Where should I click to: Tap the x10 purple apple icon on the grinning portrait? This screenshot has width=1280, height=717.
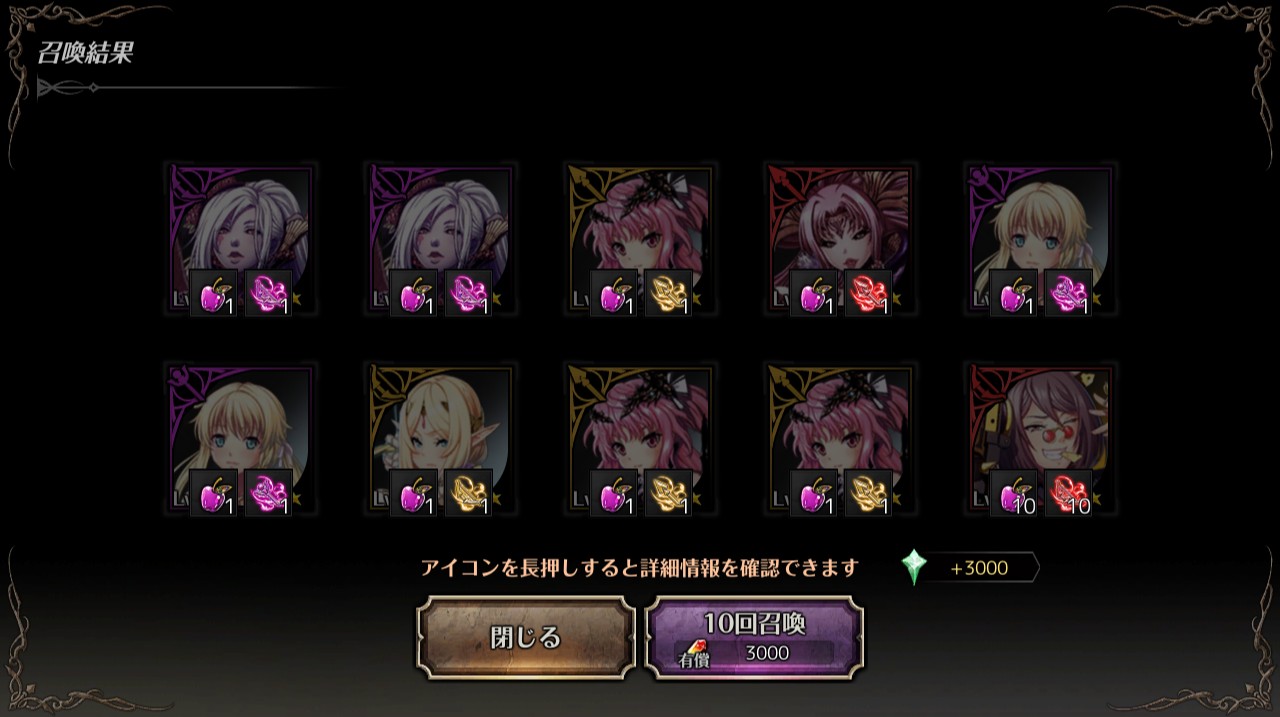pos(1014,494)
